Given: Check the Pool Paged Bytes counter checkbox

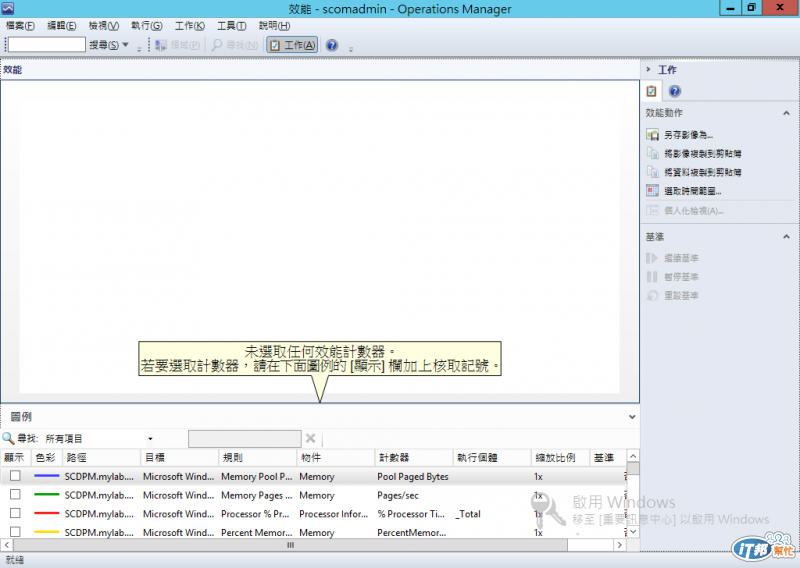Looking at the screenshot, I should click(x=15, y=476).
